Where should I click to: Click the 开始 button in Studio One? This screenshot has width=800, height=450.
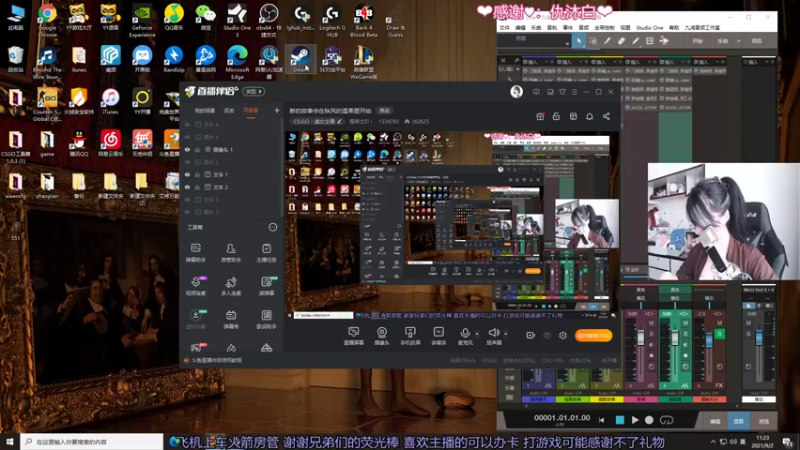(x=697, y=41)
